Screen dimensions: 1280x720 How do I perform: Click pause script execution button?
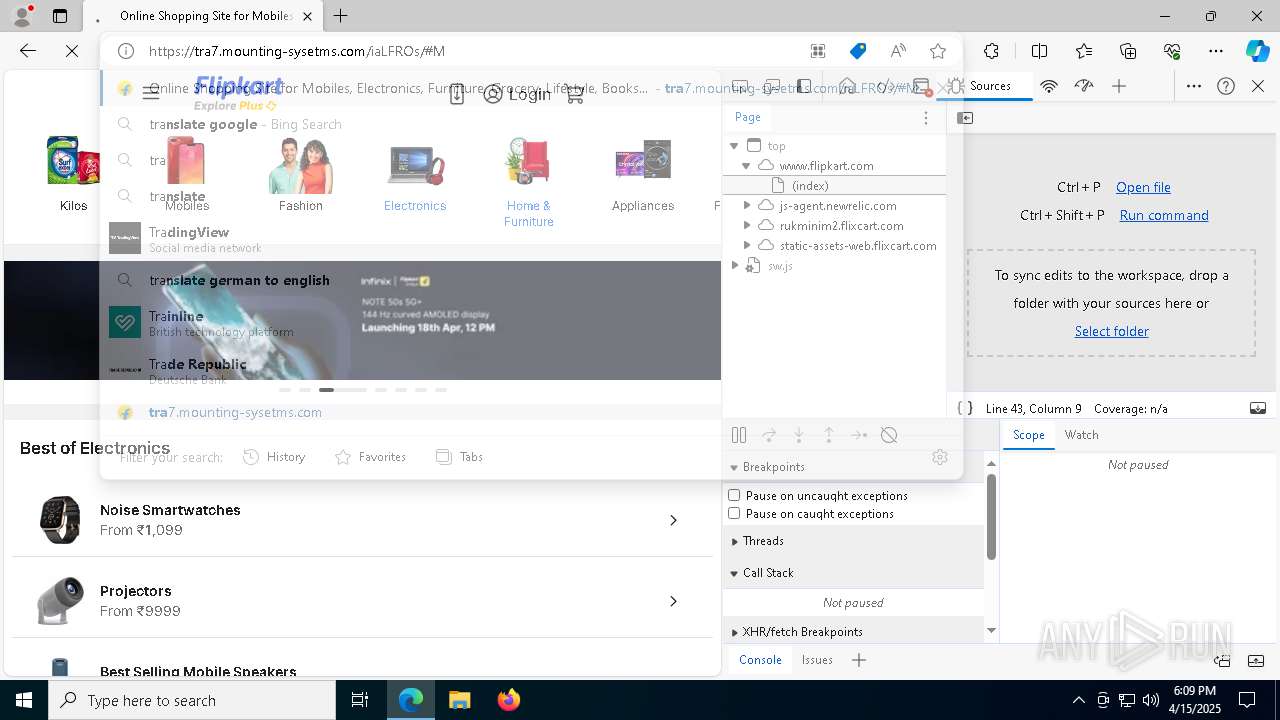(x=739, y=435)
